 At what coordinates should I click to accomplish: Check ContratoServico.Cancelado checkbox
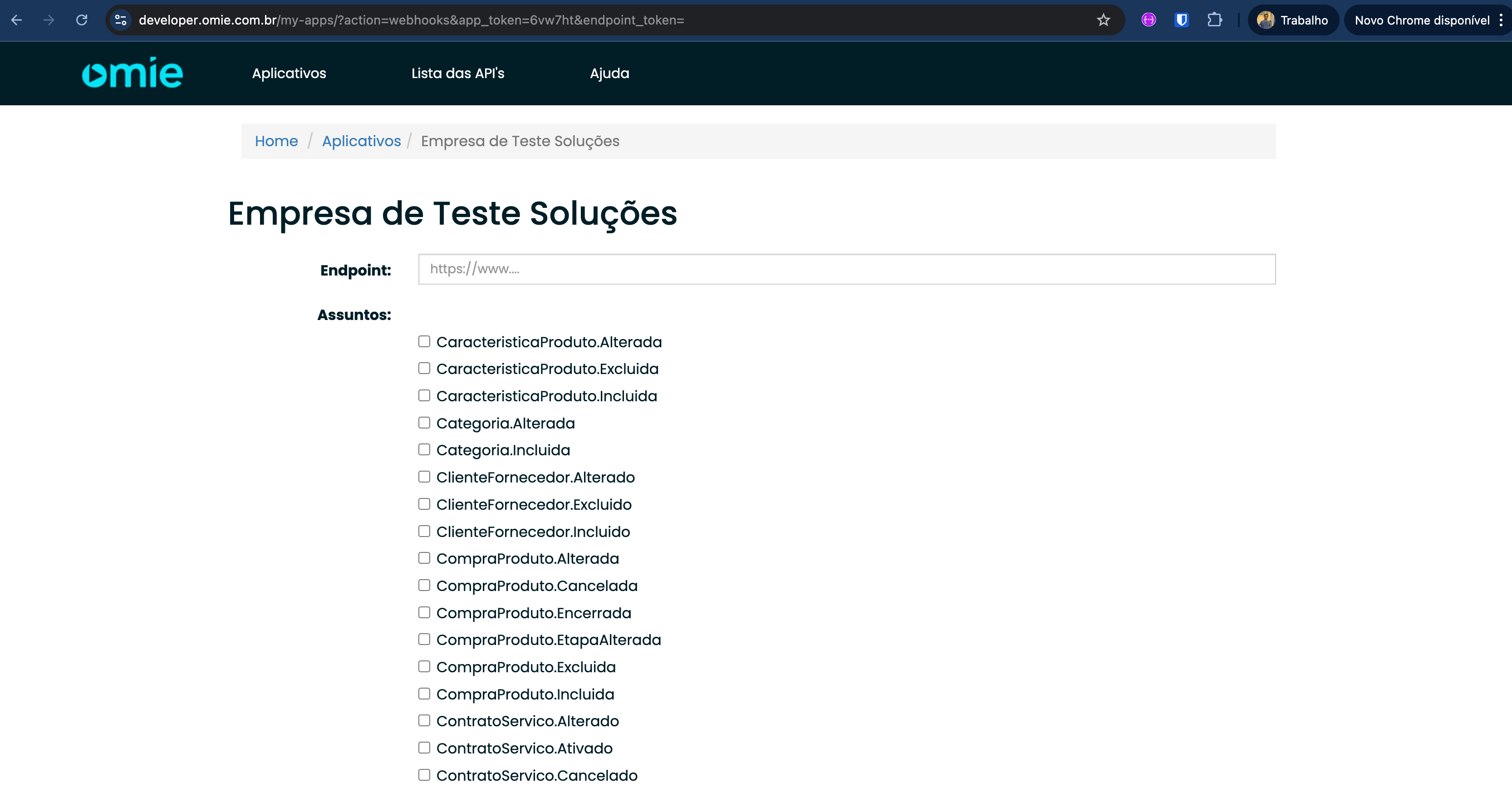(424, 774)
